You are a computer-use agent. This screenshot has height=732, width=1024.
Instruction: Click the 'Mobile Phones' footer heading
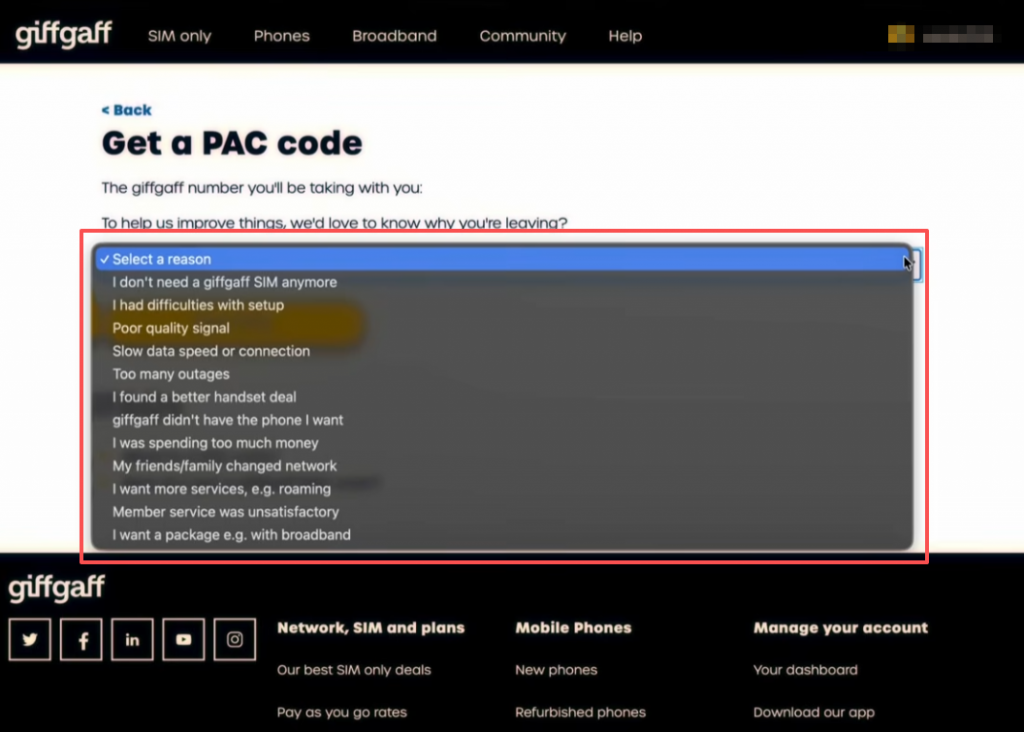pos(573,628)
